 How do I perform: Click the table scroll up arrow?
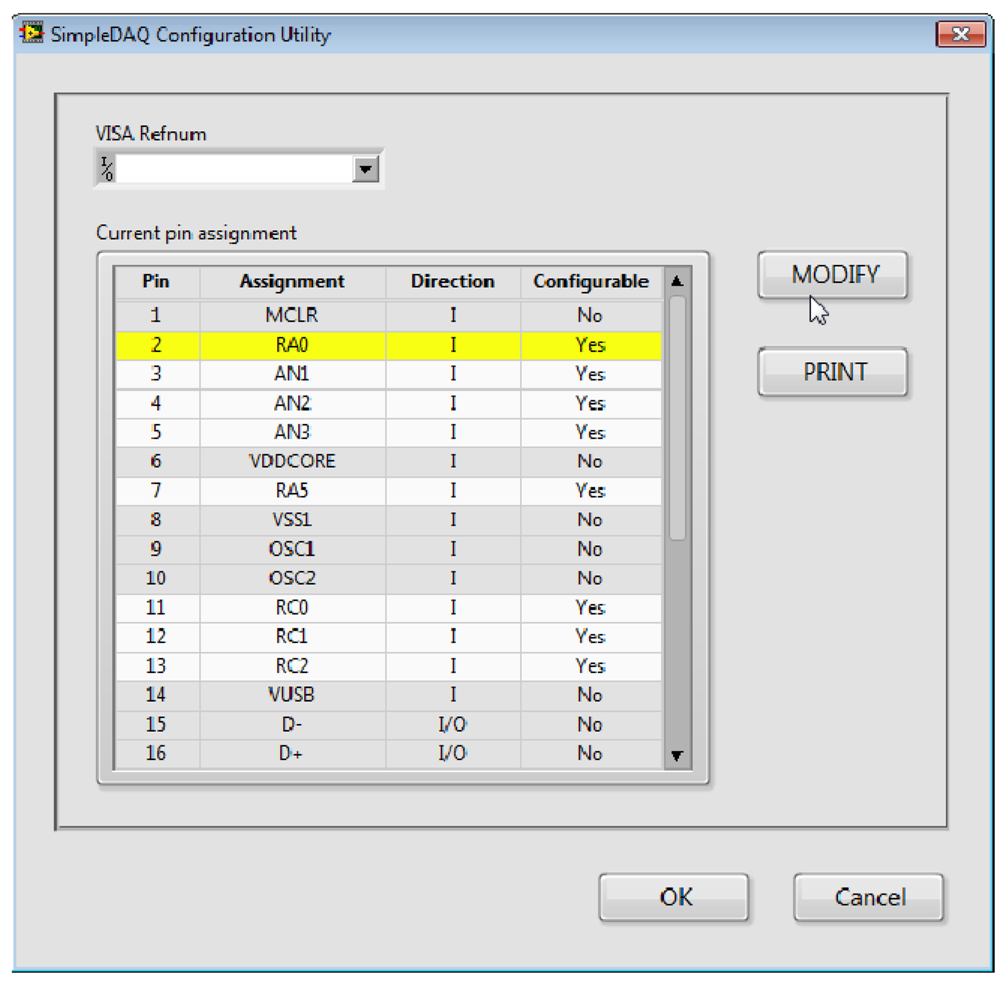(x=677, y=281)
